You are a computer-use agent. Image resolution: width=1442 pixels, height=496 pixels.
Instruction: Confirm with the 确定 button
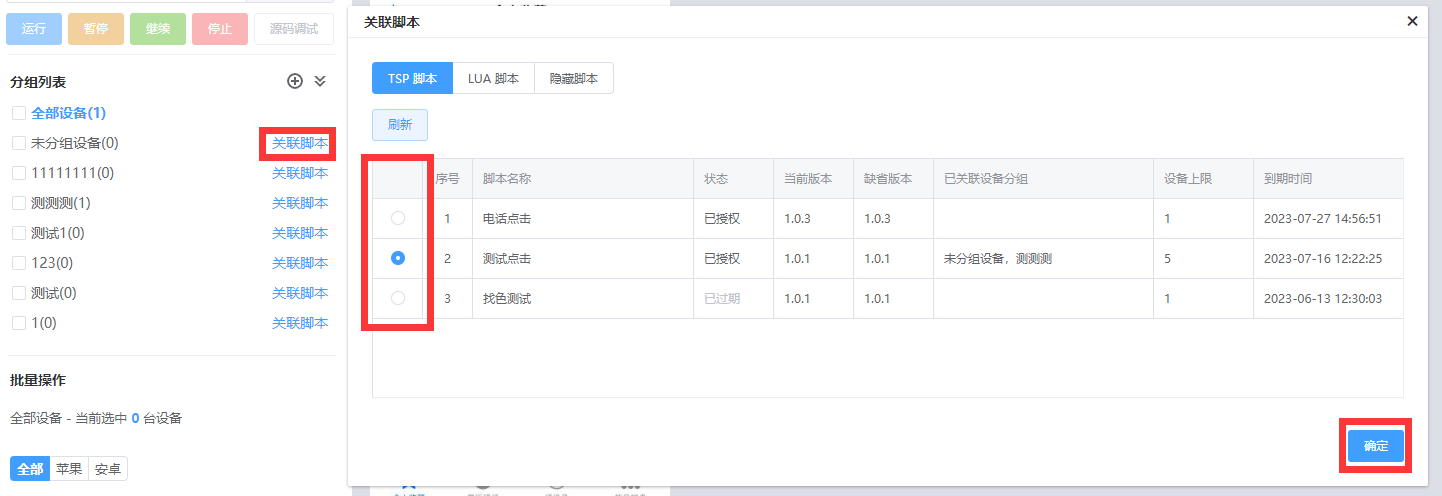tap(1376, 446)
